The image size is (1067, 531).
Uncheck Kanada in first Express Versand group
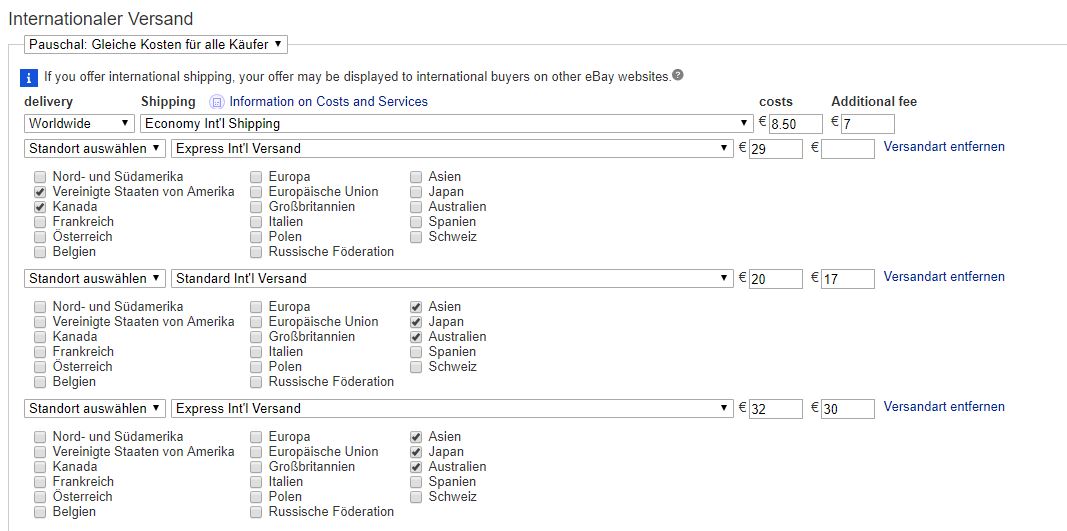pyautogui.click(x=41, y=207)
